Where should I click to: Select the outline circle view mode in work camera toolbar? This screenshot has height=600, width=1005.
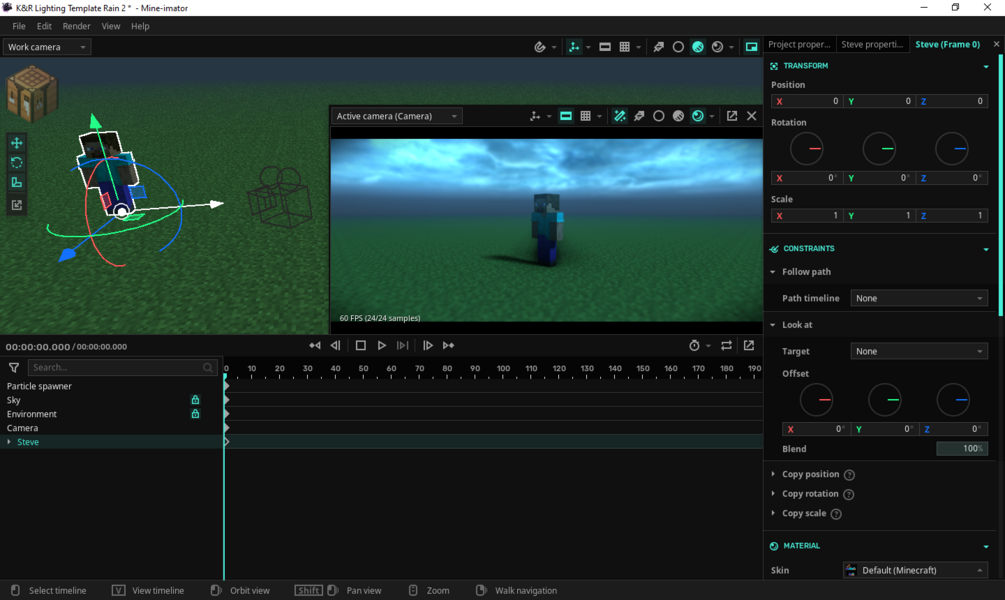(x=678, y=47)
